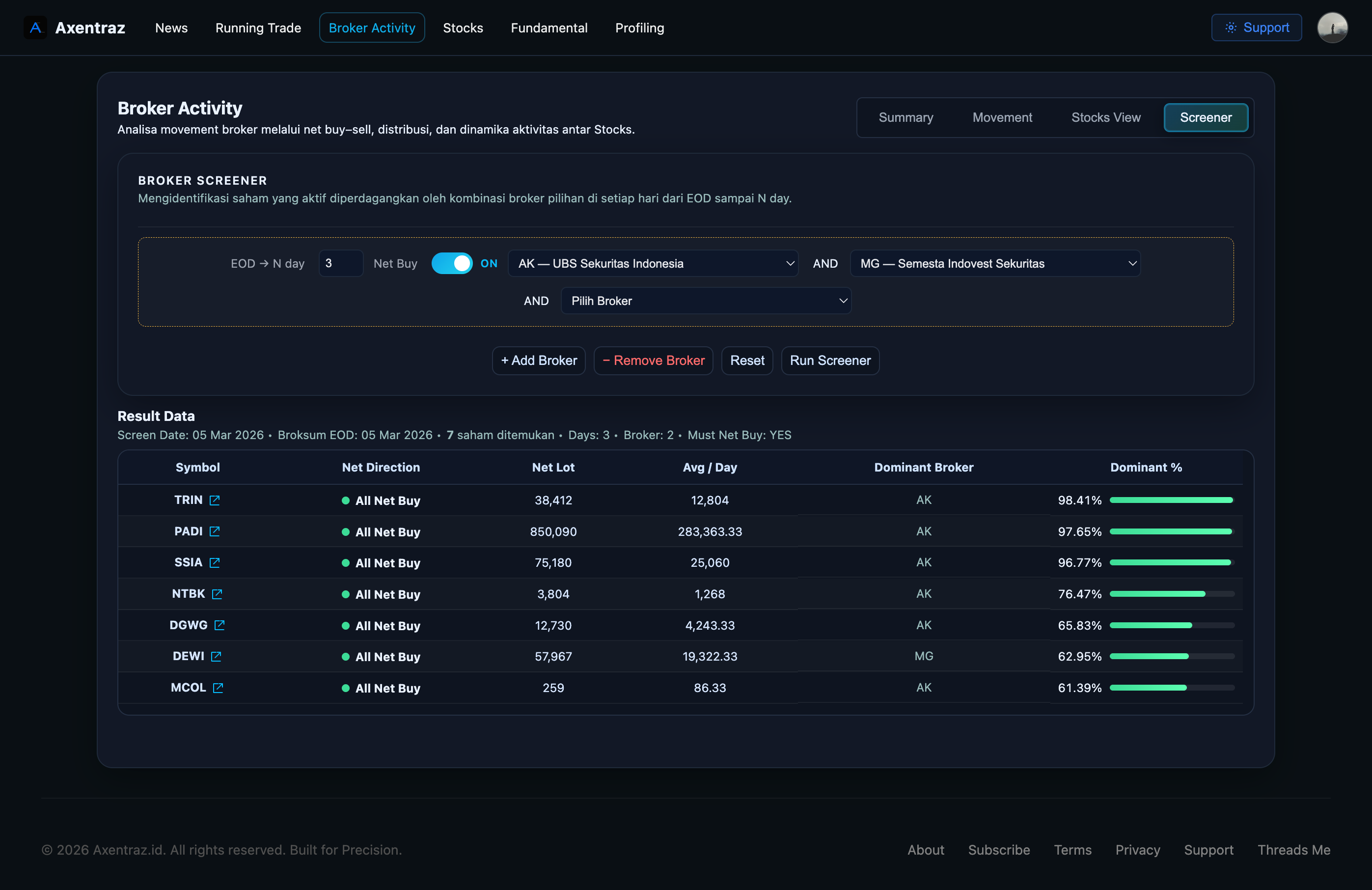Open SSIA external link icon
Screen dimensions: 1372x890
point(215,562)
